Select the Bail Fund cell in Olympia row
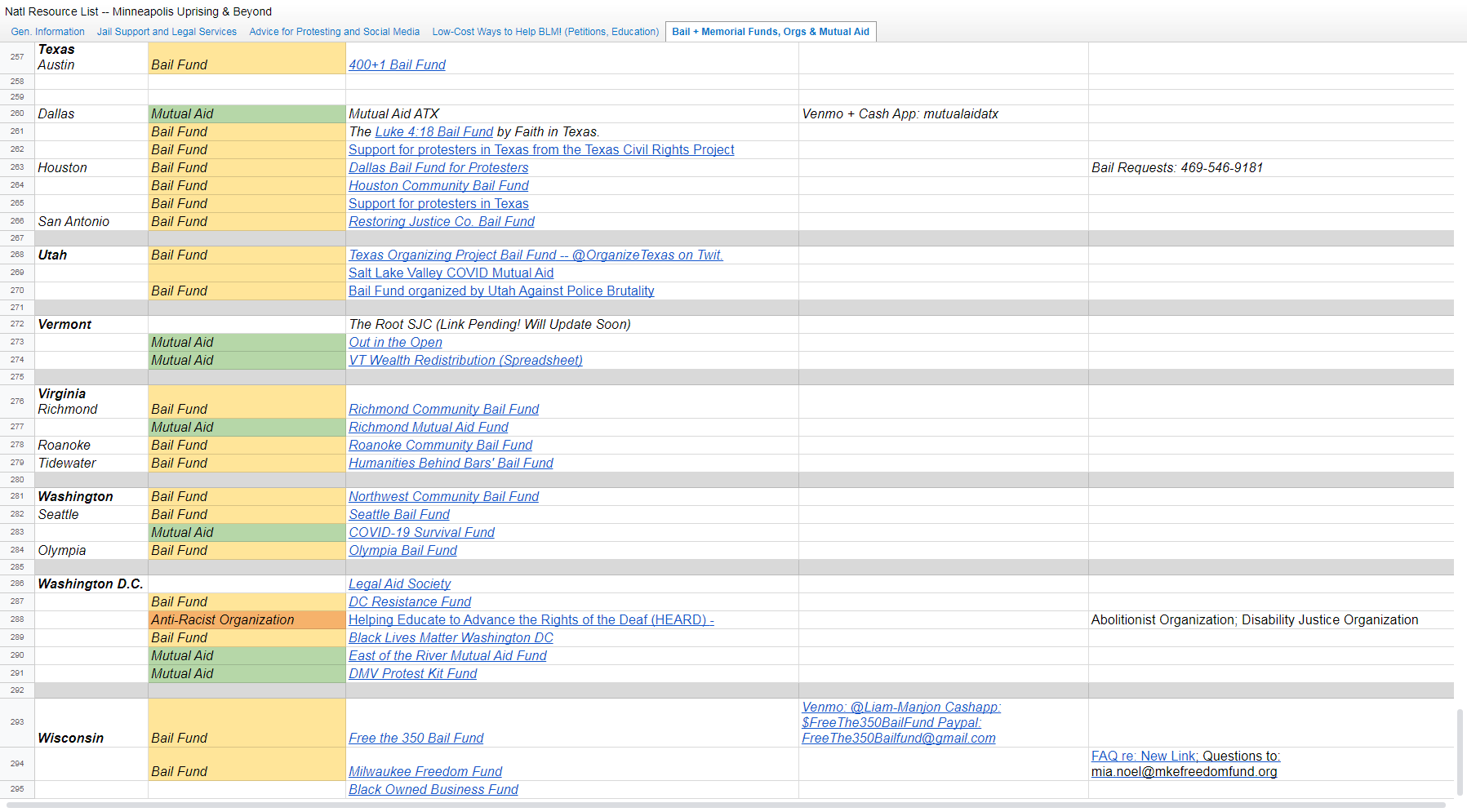The width and height of the screenshot is (1467, 812). point(247,551)
